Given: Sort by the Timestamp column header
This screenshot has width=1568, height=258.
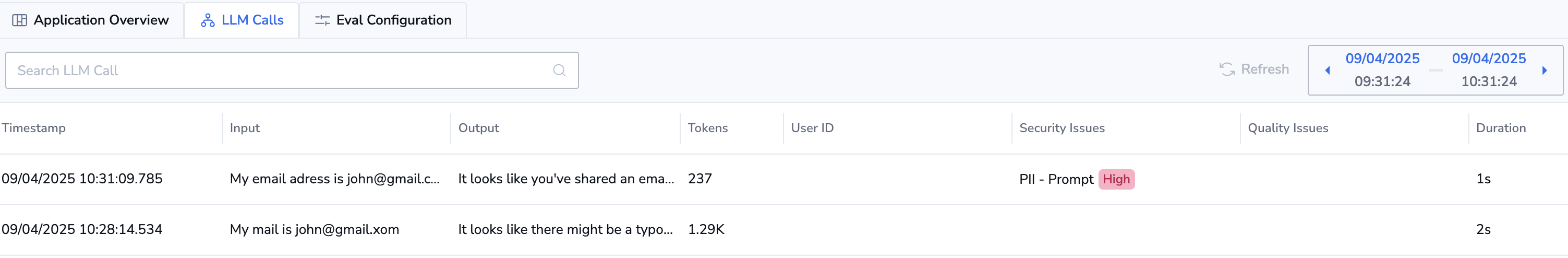Looking at the screenshot, I should pos(33,128).
